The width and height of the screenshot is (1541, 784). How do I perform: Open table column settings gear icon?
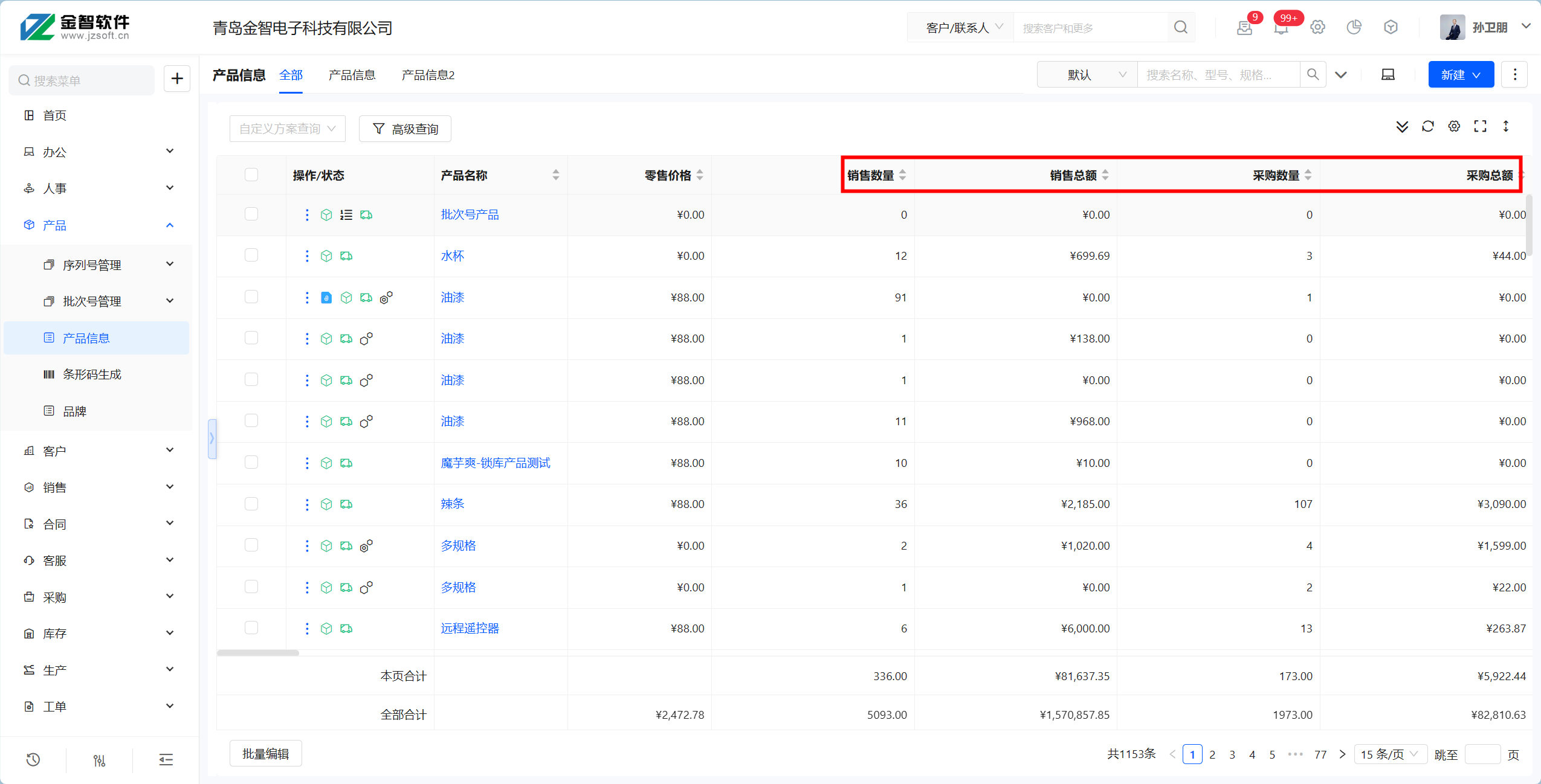click(1454, 126)
